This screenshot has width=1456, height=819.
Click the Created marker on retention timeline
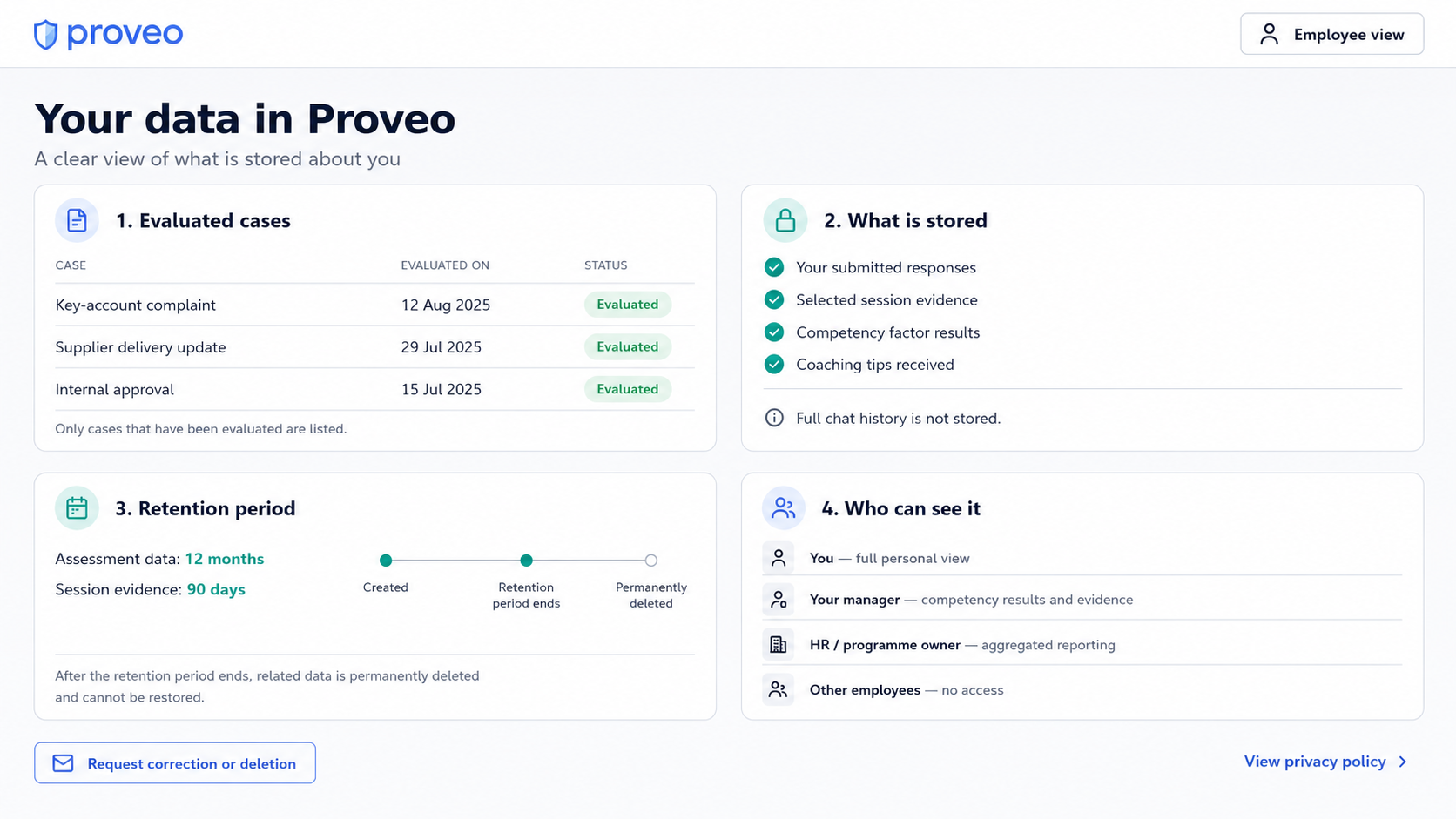tap(386, 561)
